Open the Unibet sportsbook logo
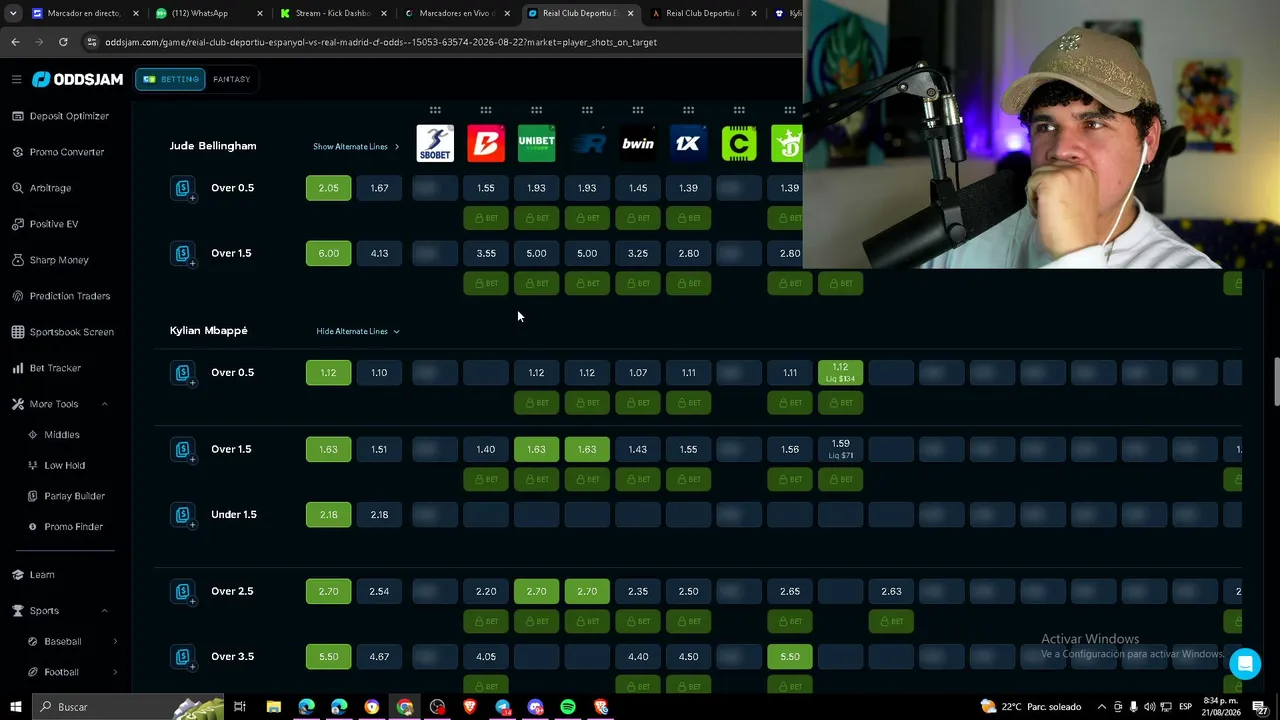This screenshot has width=1280, height=720. 537,144
